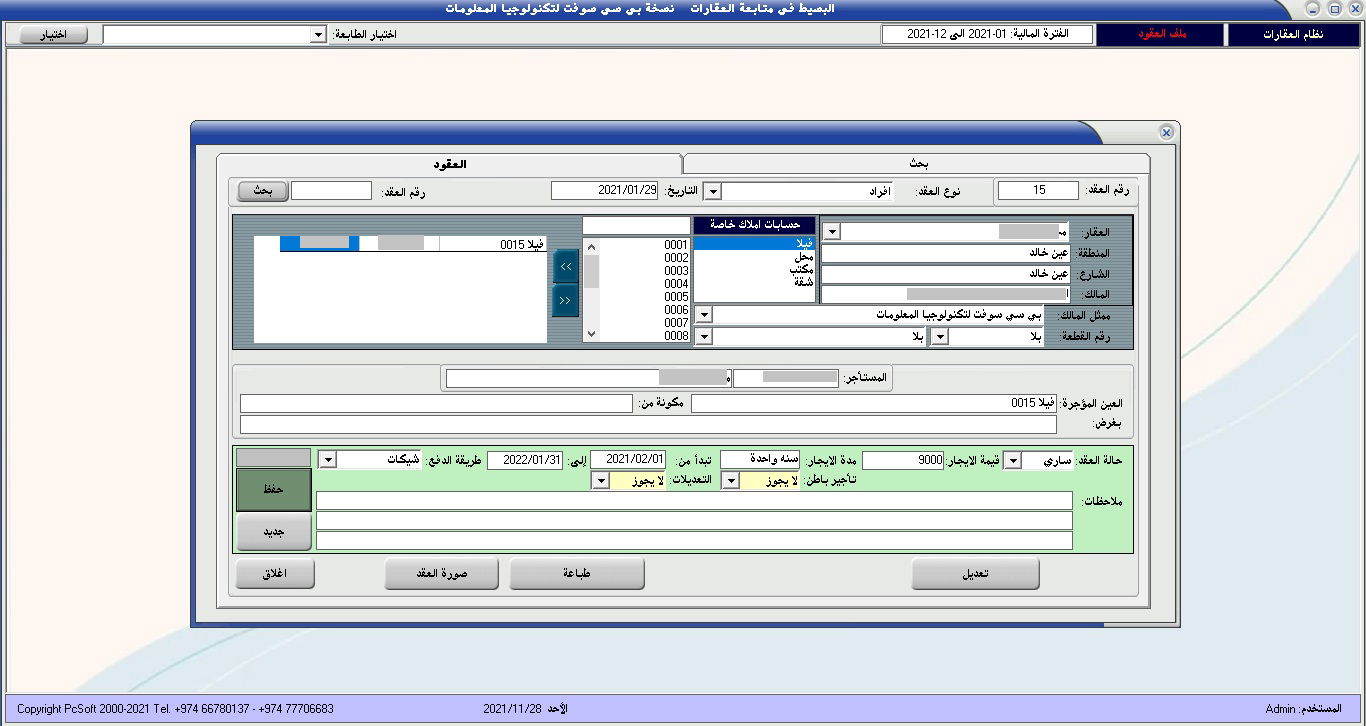
Task: Open the نظام العقارات top tab
Action: (1295, 35)
